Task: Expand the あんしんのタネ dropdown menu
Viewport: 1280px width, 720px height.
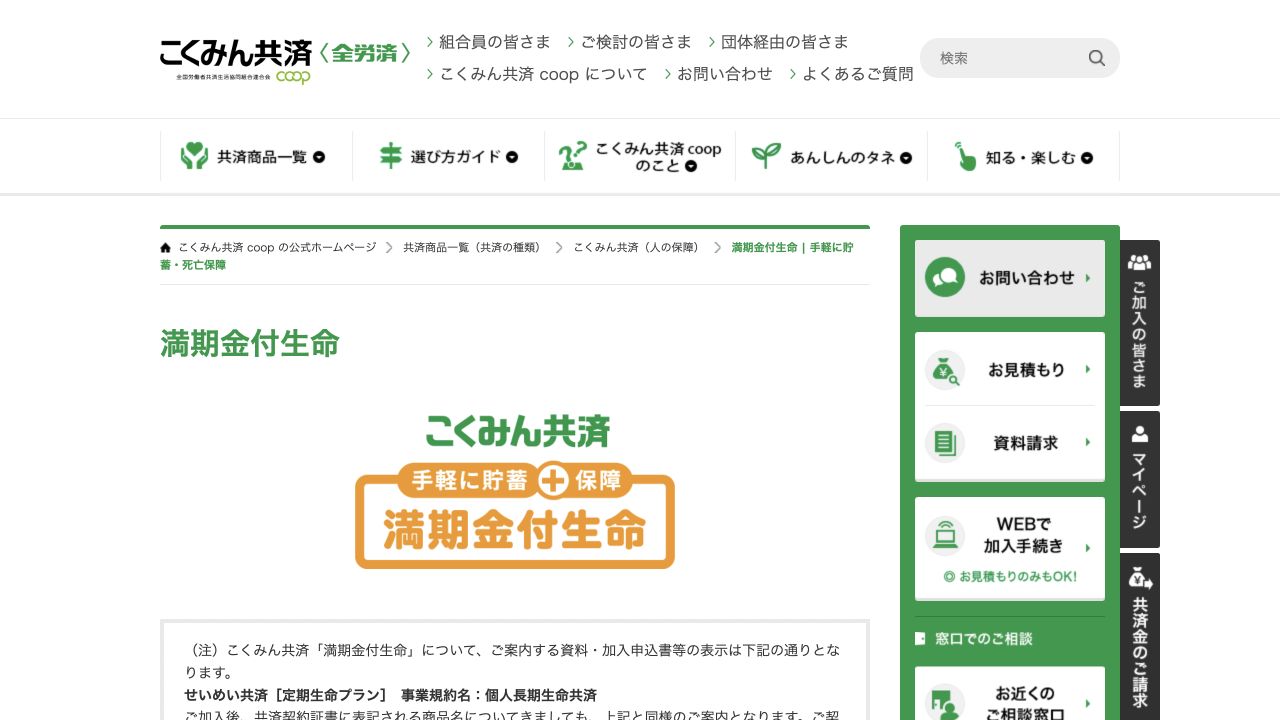Action: click(833, 157)
